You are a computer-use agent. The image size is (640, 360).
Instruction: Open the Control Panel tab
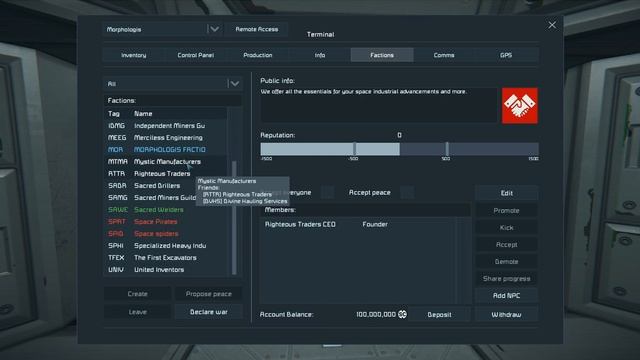coord(196,55)
